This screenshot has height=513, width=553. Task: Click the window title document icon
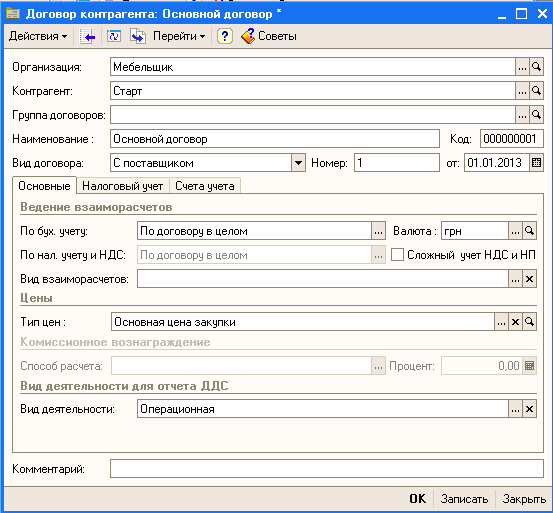click(x=13, y=14)
